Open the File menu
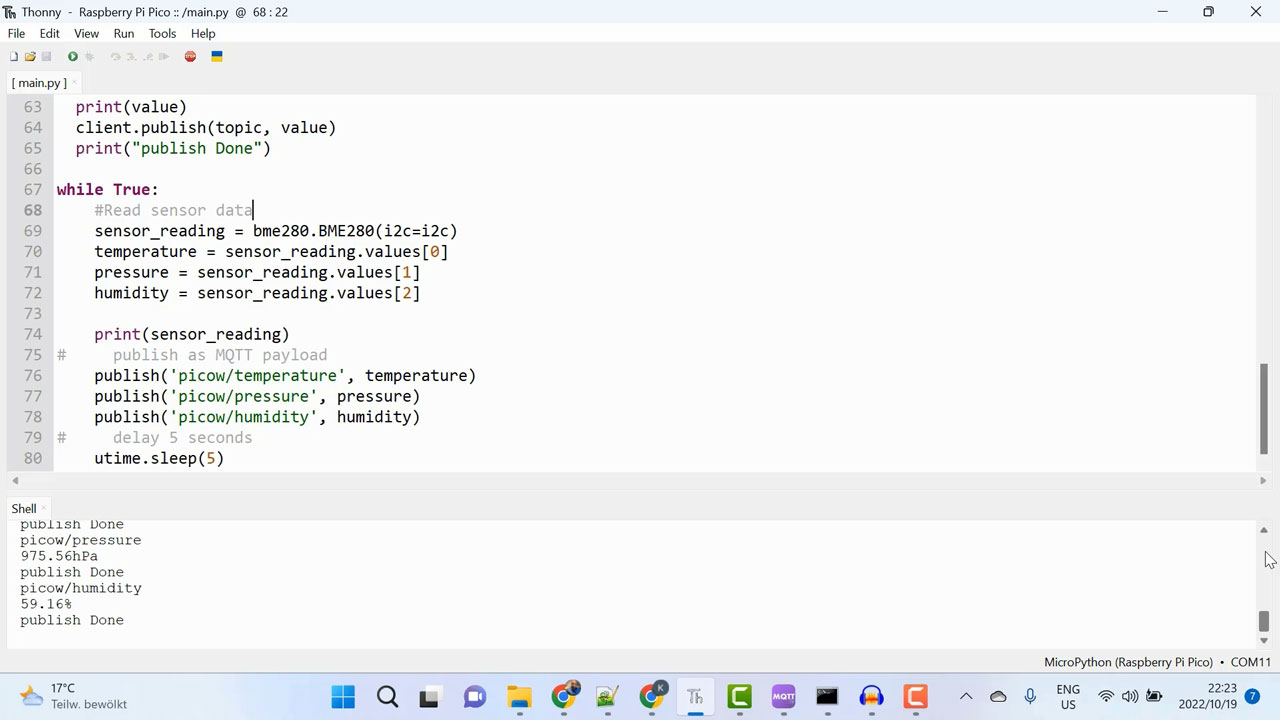 (16, 33)
